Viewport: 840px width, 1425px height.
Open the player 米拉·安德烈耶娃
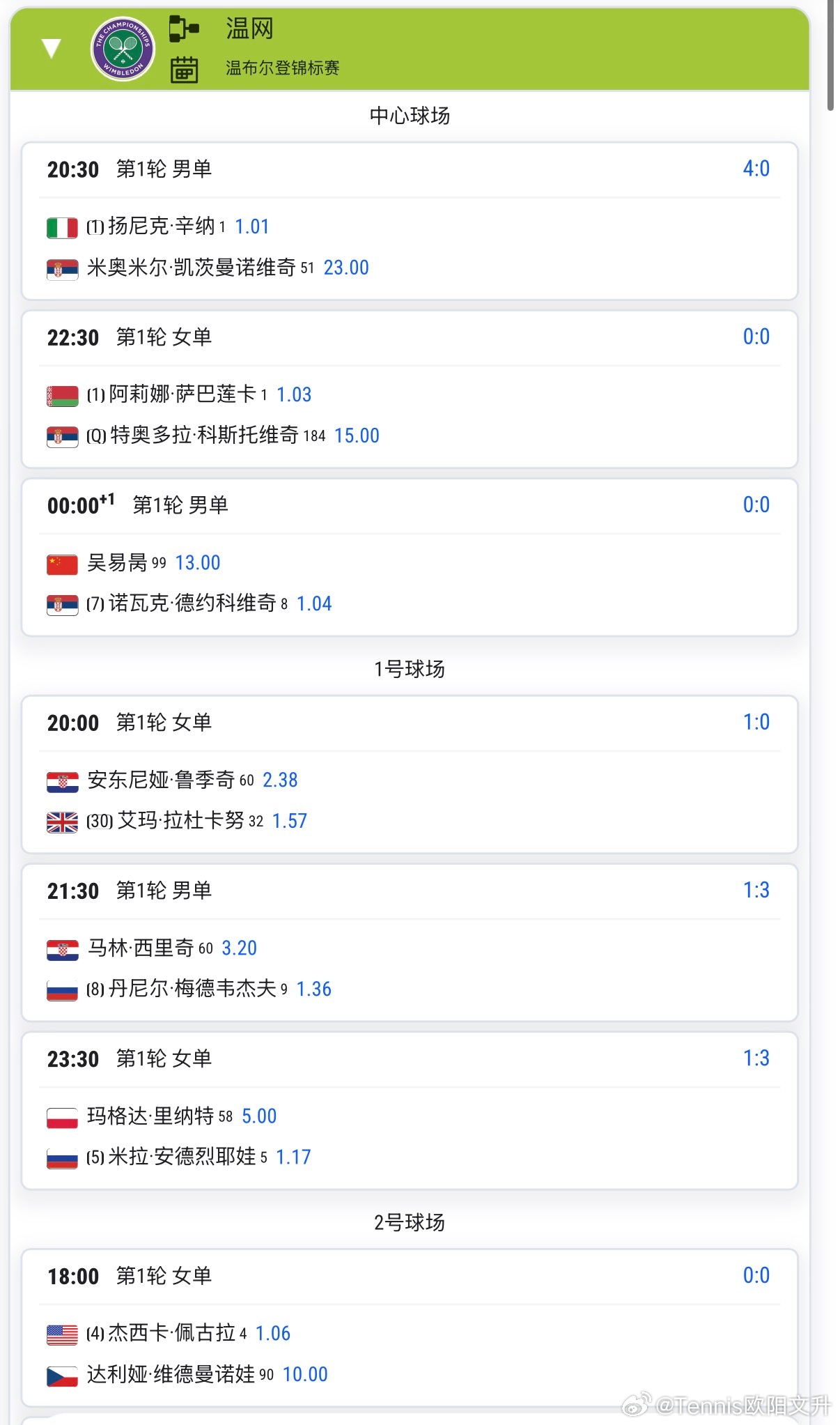point(182,1157)
